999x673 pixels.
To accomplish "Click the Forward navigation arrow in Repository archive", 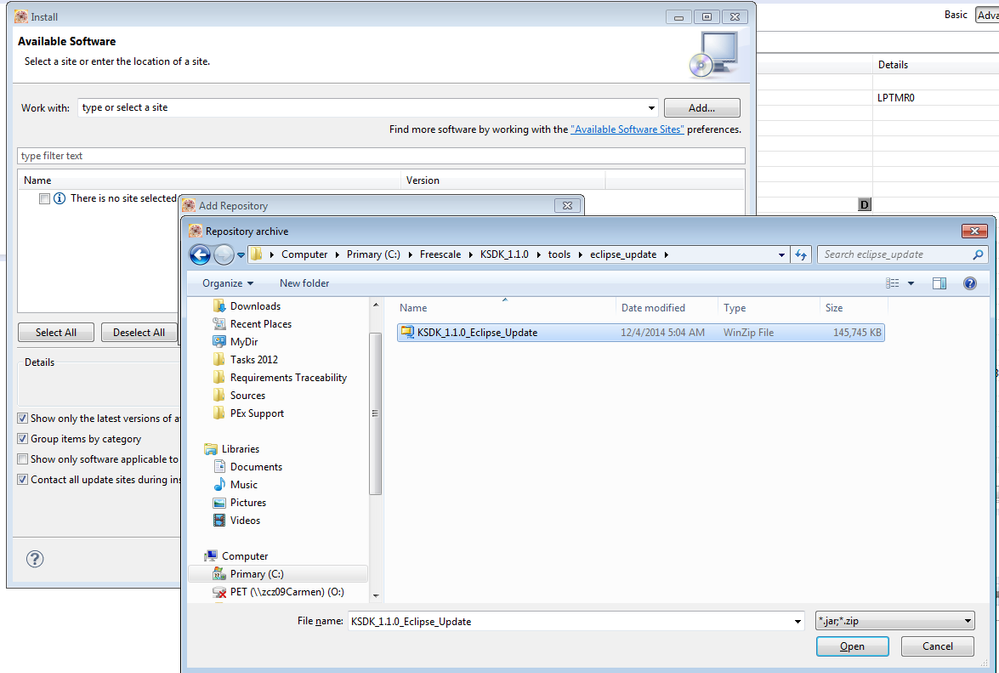I will point(223,255).
